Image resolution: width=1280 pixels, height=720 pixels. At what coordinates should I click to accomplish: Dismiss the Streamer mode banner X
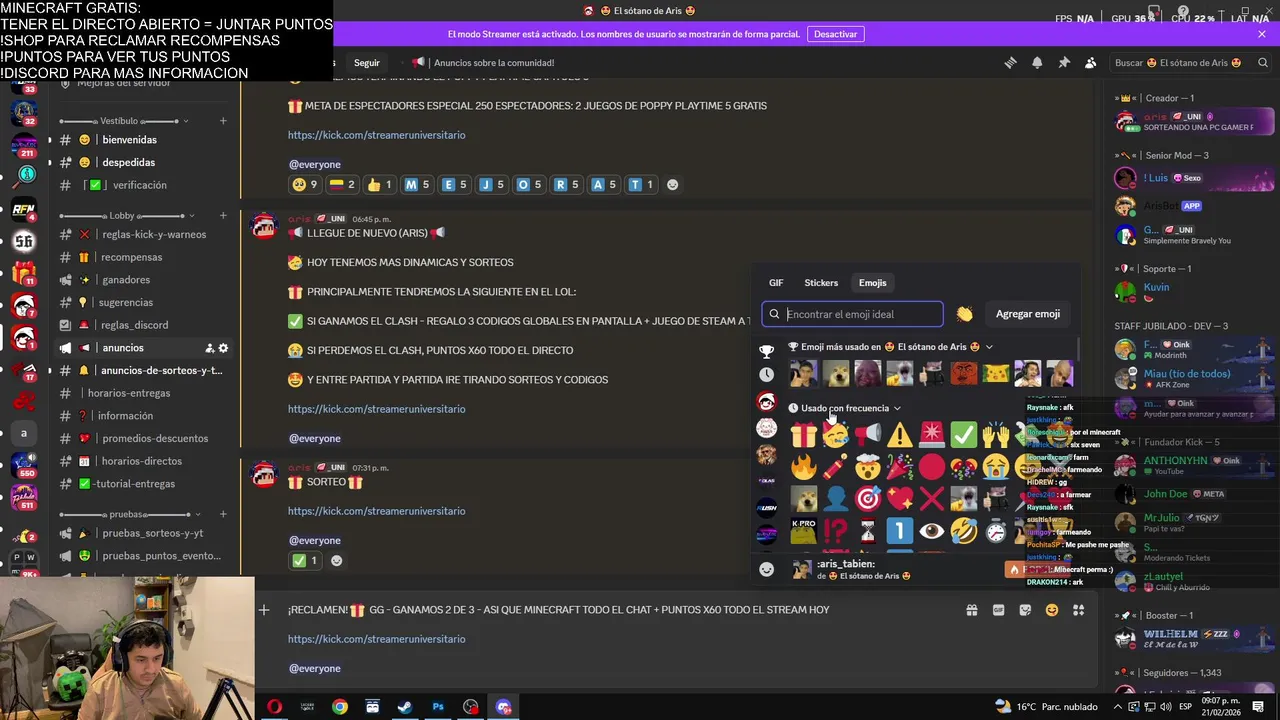(1261, 34)
